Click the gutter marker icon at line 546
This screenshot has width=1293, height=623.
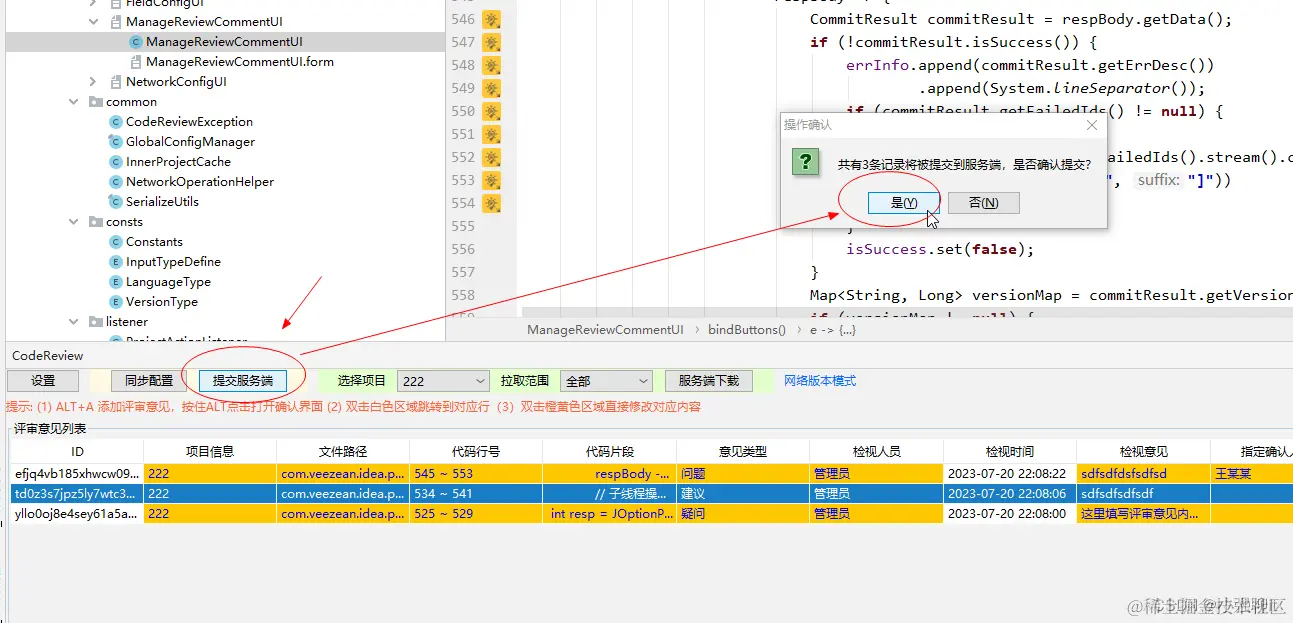click(491, 19)
